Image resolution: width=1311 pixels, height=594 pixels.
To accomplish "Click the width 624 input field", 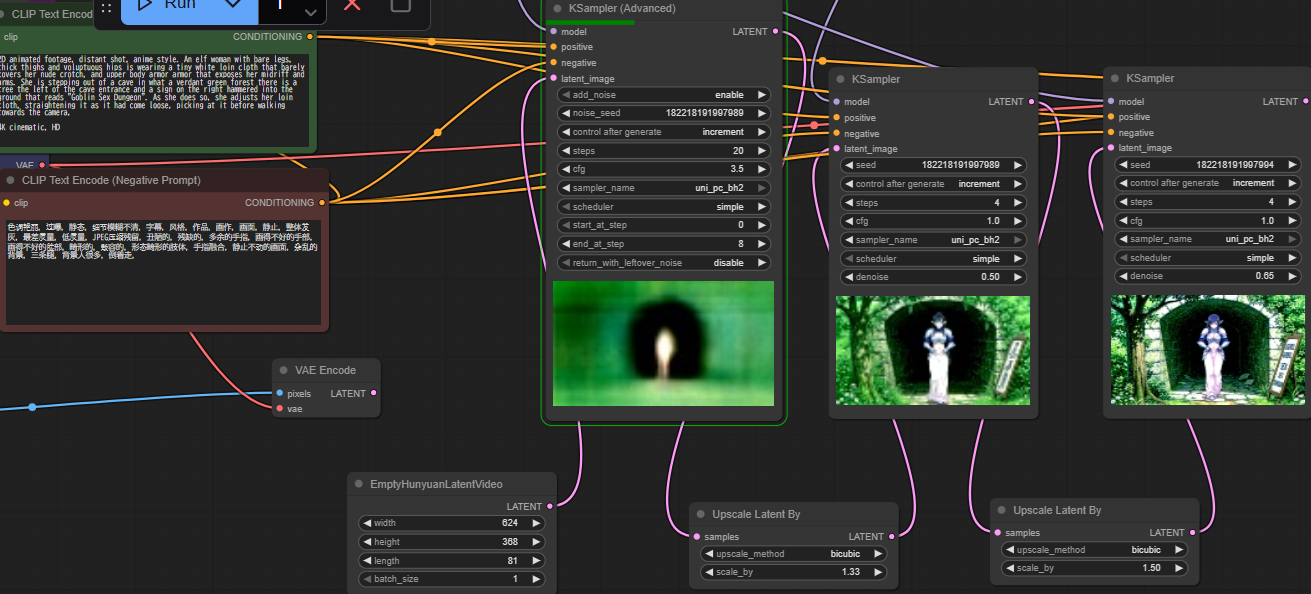I will click(452, 523).
